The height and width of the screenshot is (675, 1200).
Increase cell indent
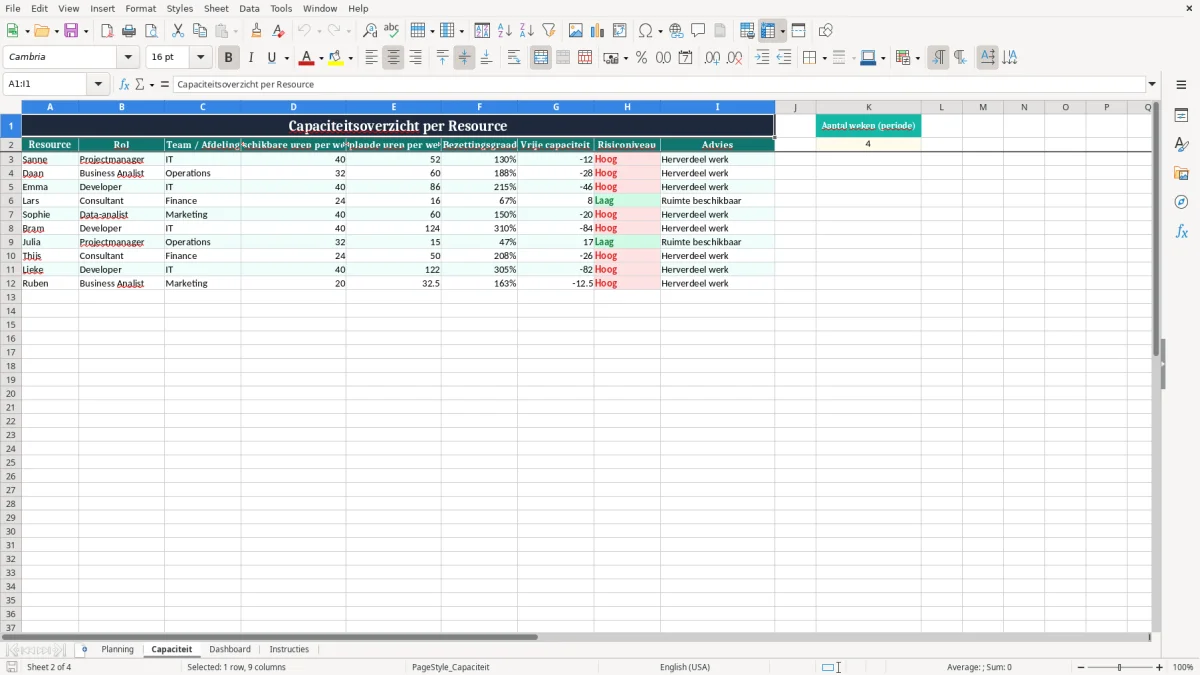click(x=762, y=58)
